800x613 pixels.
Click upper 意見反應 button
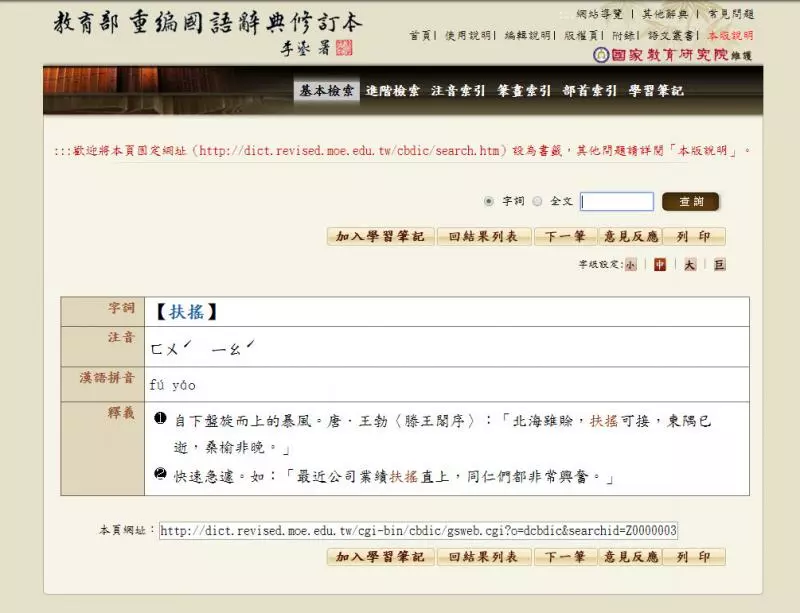(x=631, y=236)
